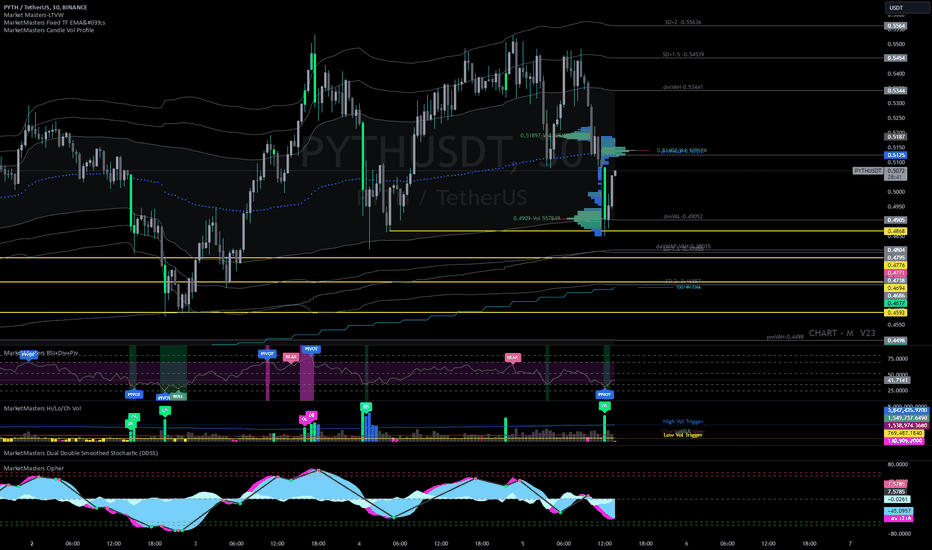Image resolution: width=932 pixels, height=550 pixels.
Task: Click the 0.4909-Vol volume profile label
Action: click(x=536, y=219)
